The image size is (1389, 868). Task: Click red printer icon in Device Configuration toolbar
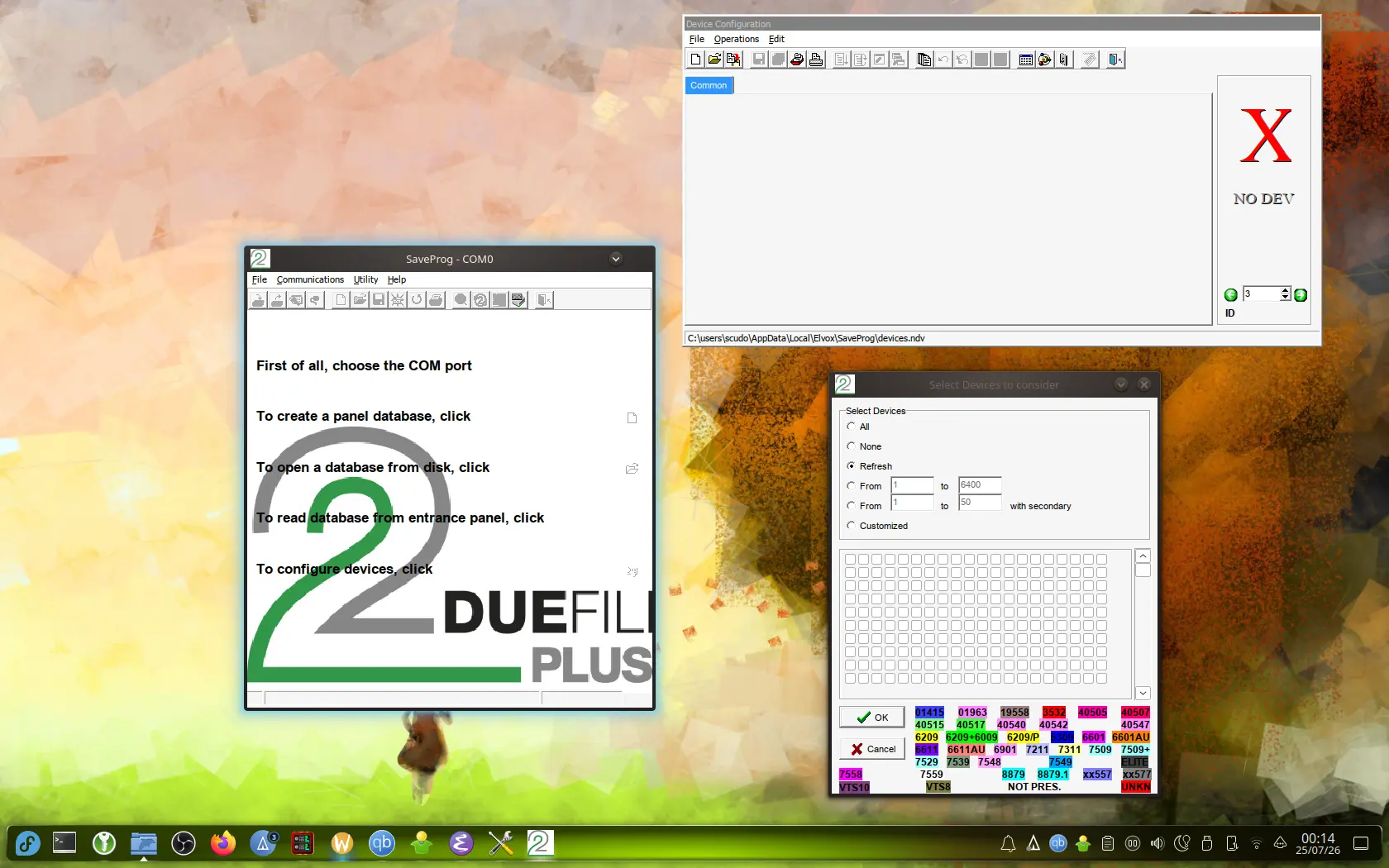click(797, 60)
